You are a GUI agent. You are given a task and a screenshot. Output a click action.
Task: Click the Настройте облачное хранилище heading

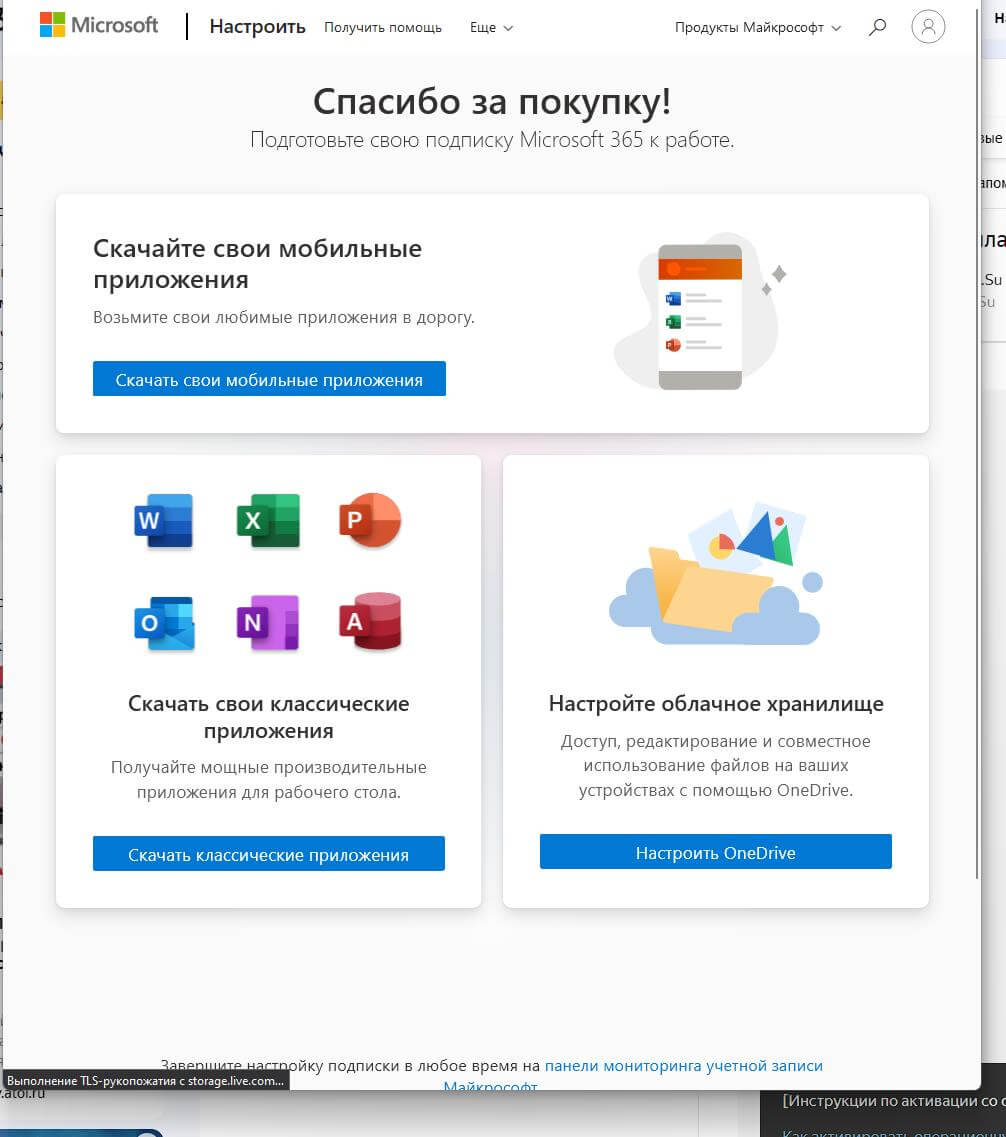(x=716, y=703)
